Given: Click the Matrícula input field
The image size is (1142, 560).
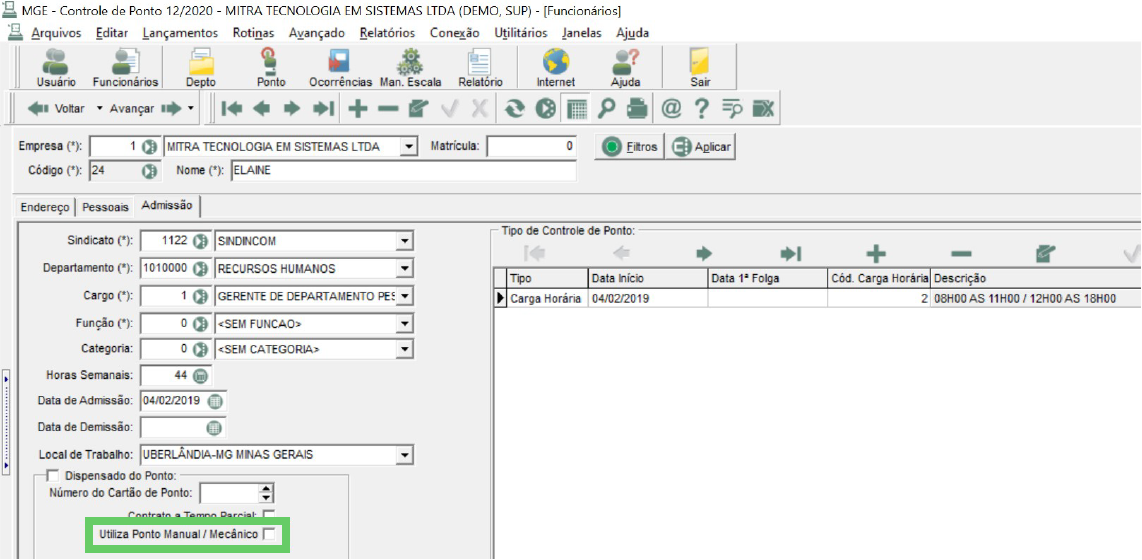Looking at the screenshot, I should (531, 147).
